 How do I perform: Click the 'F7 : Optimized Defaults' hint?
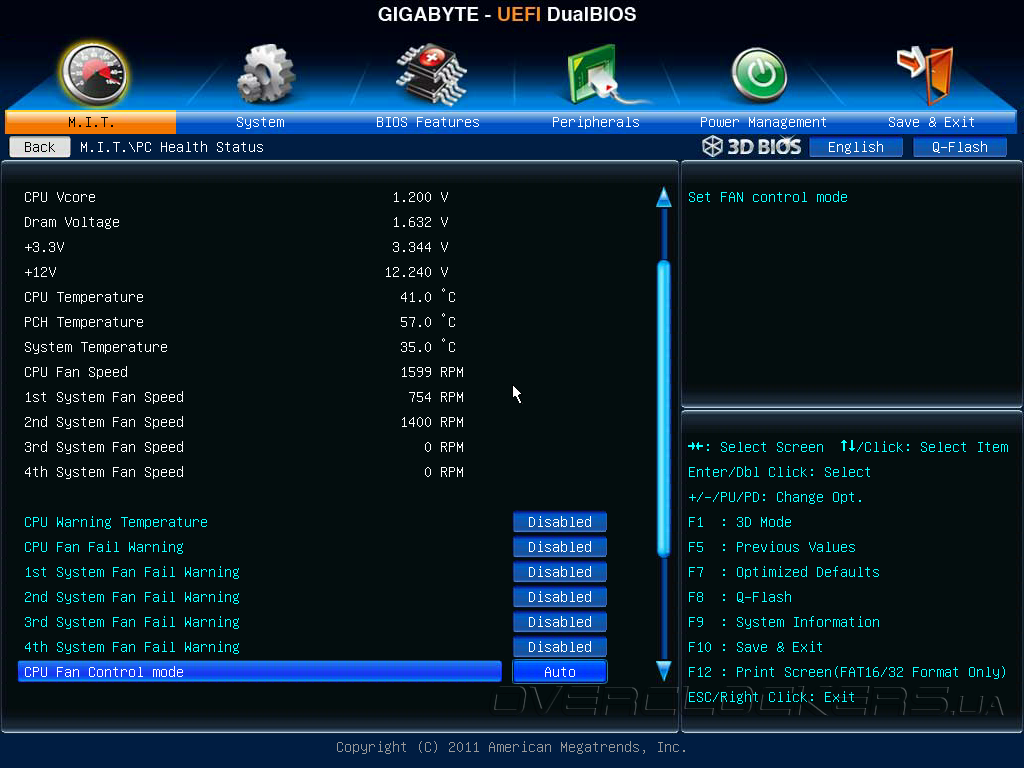(784, 571)
